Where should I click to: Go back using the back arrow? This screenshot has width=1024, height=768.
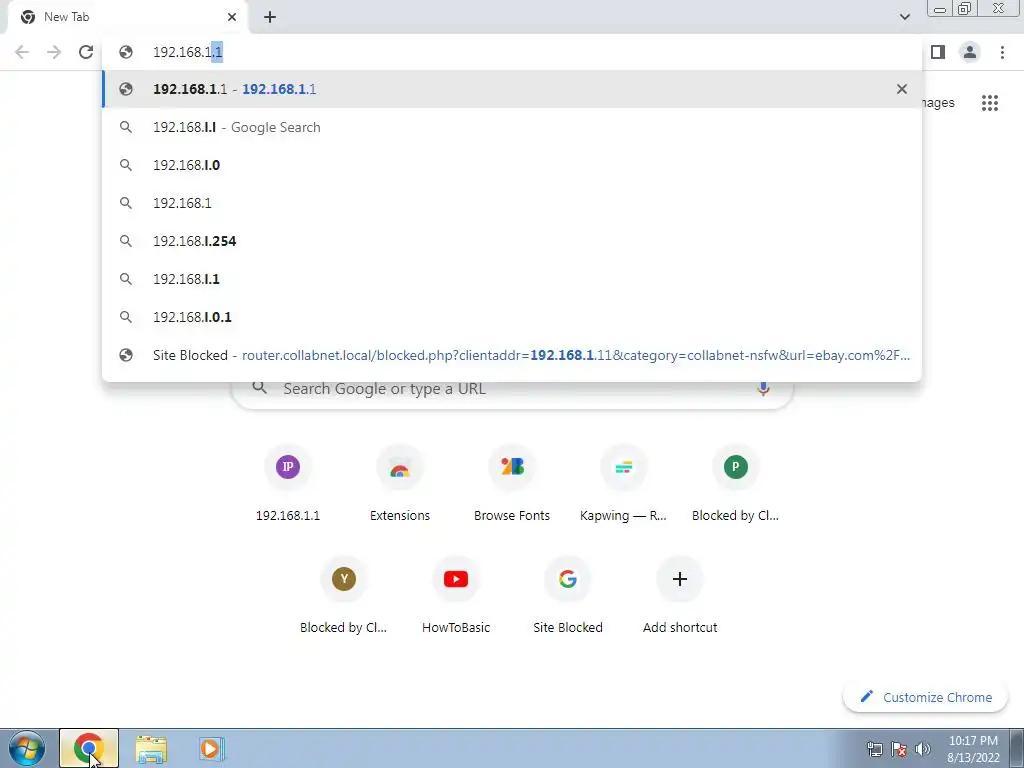tap(22, 52)
